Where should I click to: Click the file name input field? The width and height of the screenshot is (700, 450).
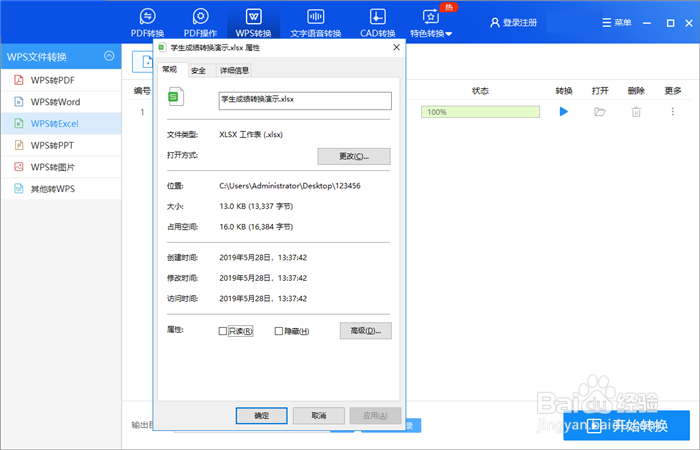click(305, 100)
